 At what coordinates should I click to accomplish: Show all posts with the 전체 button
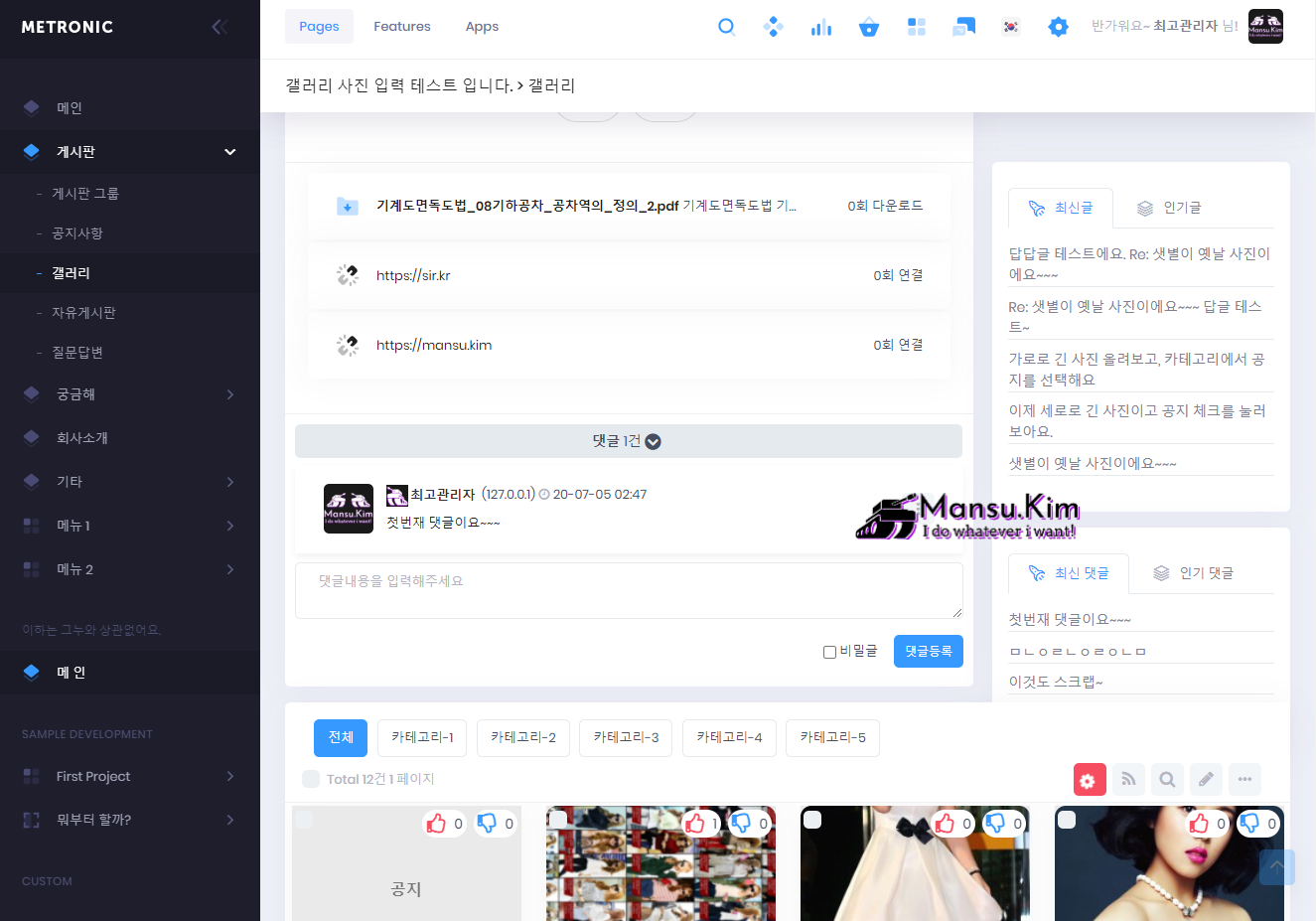(x=341, y=738)
